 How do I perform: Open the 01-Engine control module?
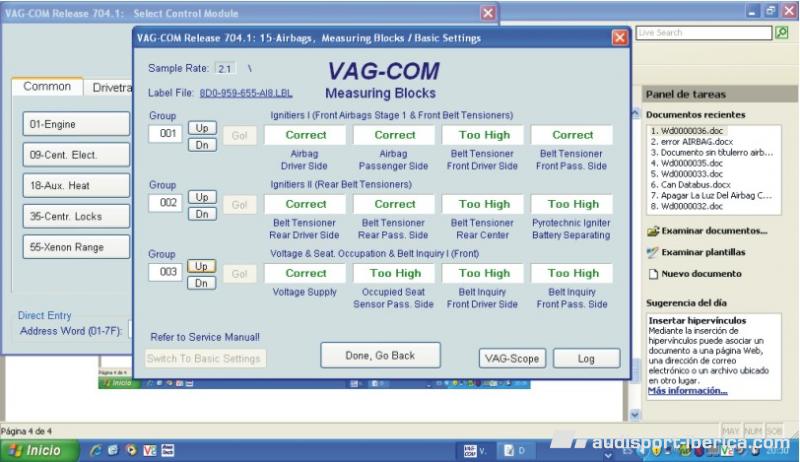pyautogui.click(x=76, y=124)
